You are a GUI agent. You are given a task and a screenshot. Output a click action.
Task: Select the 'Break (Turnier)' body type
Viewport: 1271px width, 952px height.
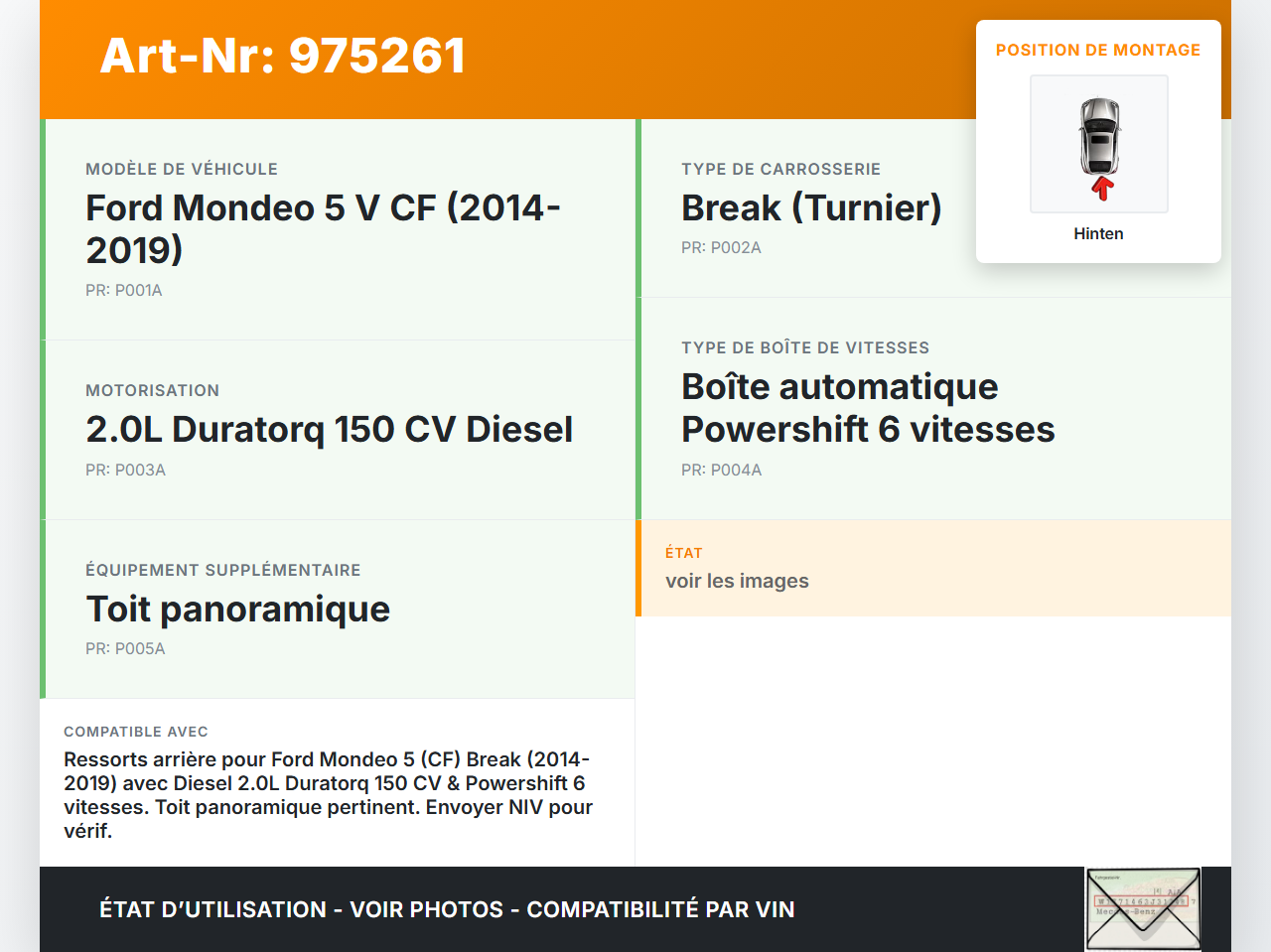coord(811,208)
